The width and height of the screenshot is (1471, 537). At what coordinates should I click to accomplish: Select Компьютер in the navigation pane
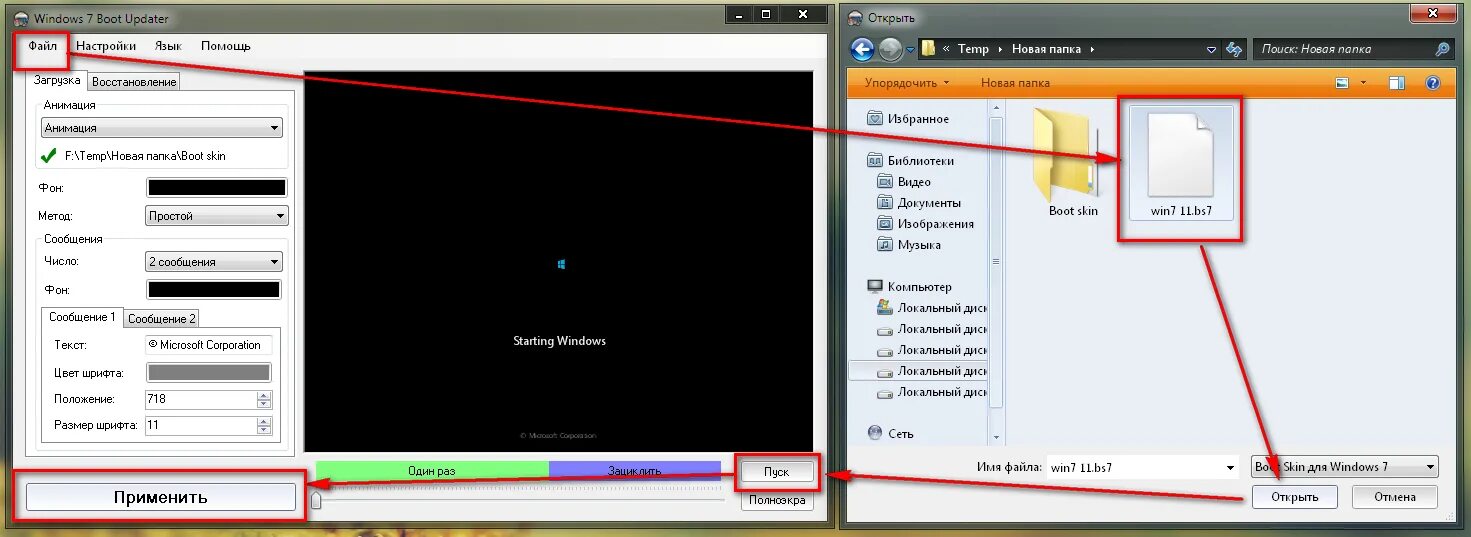(909, 287)
